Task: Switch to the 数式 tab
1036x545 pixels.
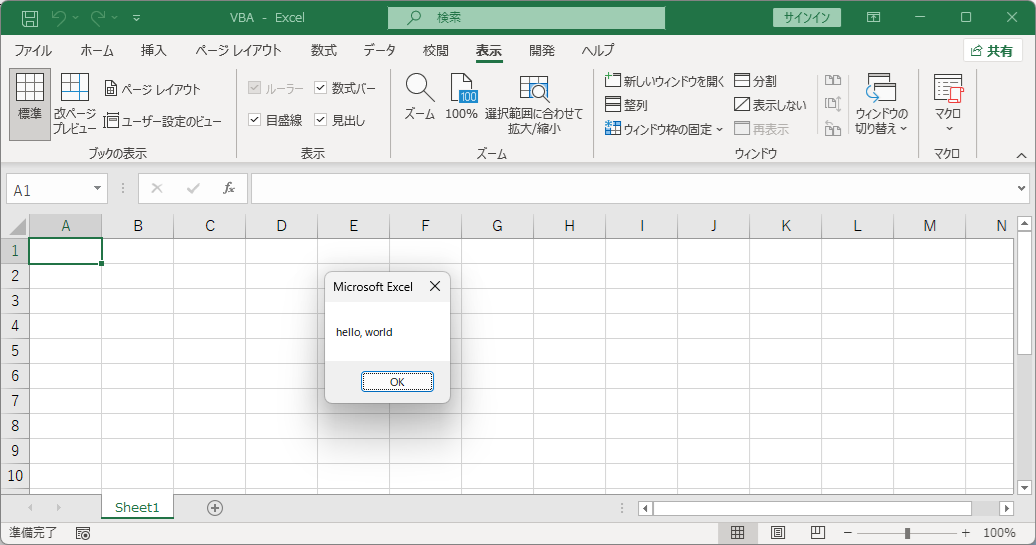Action: [x=324, y=50]
